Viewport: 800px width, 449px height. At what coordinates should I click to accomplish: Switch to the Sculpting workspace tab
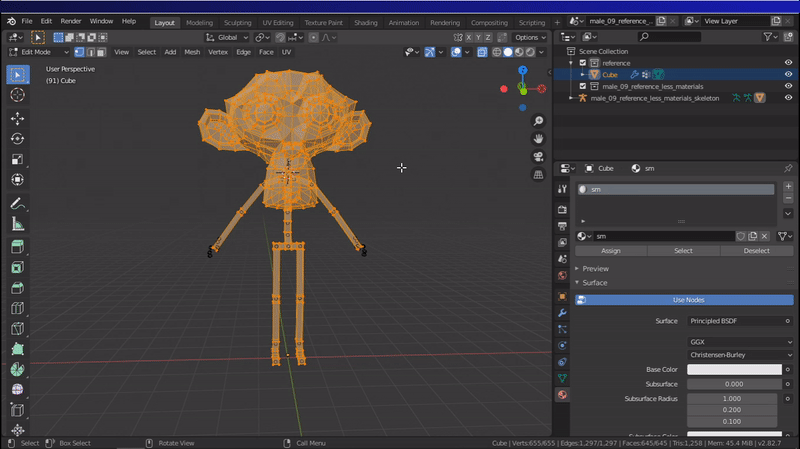[238, 22]
